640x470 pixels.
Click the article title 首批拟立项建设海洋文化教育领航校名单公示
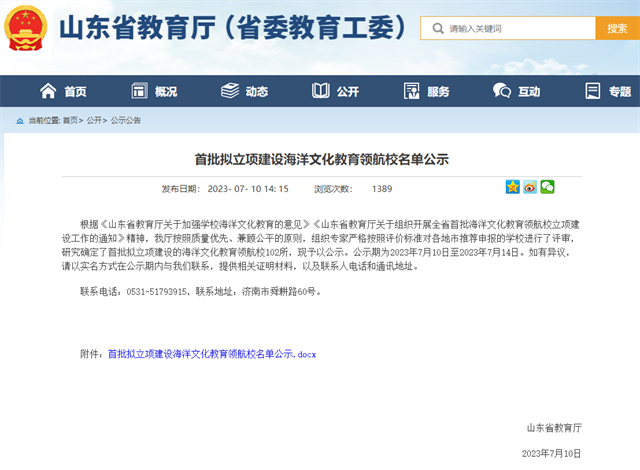322,159
